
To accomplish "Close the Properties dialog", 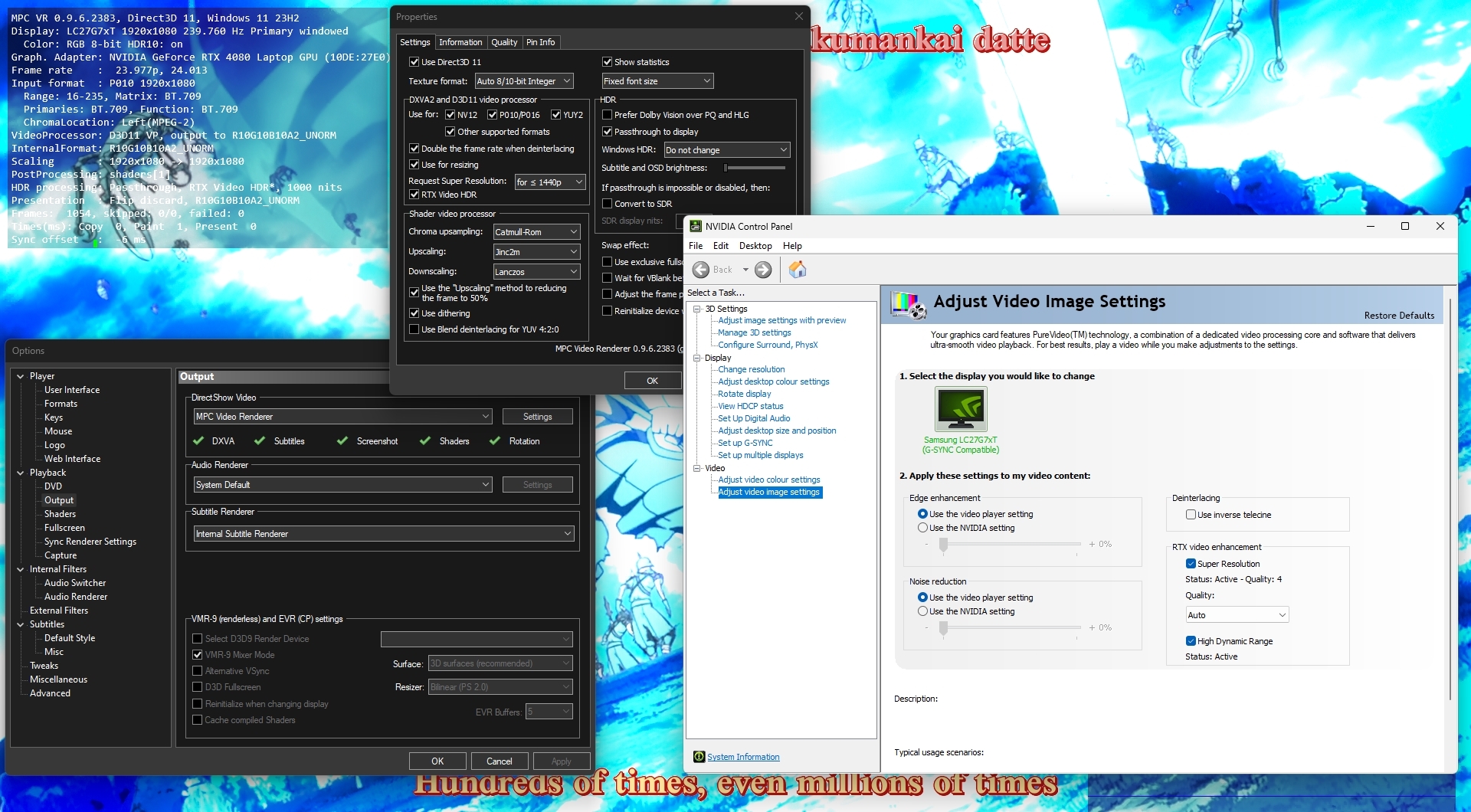I will (x=799, y=16).
